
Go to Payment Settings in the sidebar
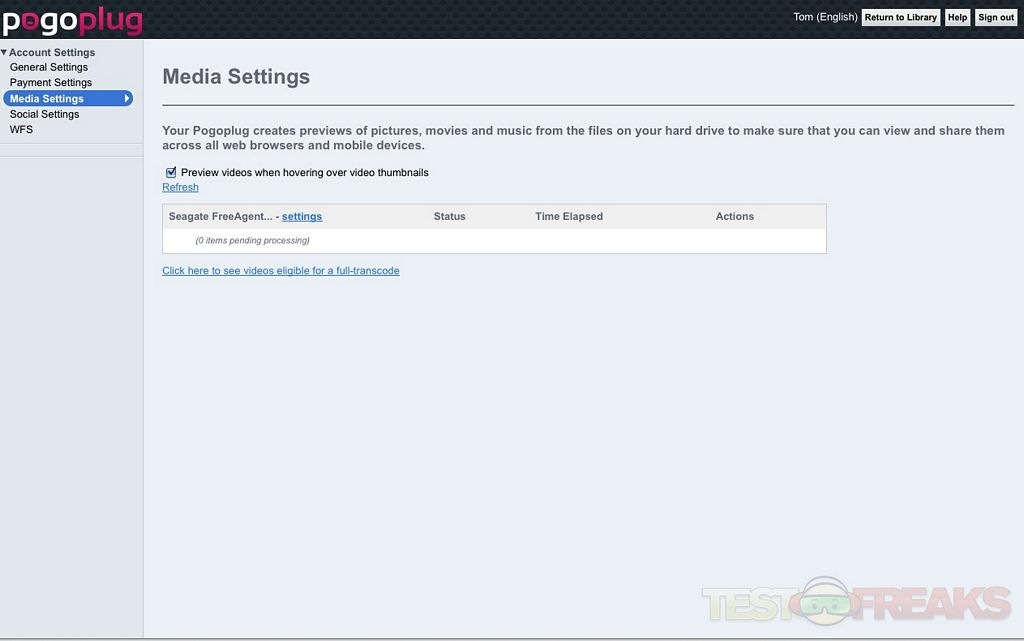51,83
